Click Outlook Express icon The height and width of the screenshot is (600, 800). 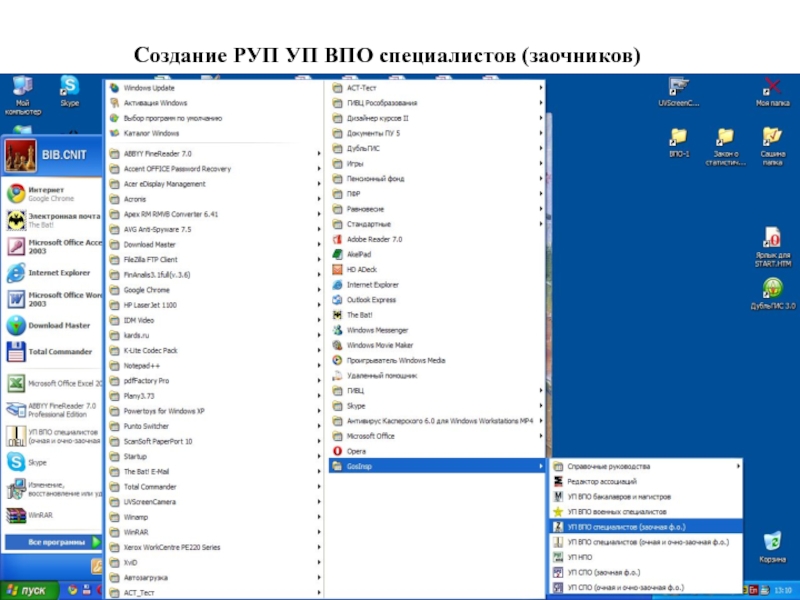click(337, 299)
